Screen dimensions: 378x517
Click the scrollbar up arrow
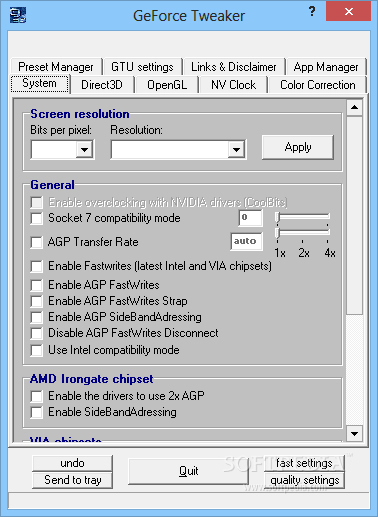(x=354, y=107)
